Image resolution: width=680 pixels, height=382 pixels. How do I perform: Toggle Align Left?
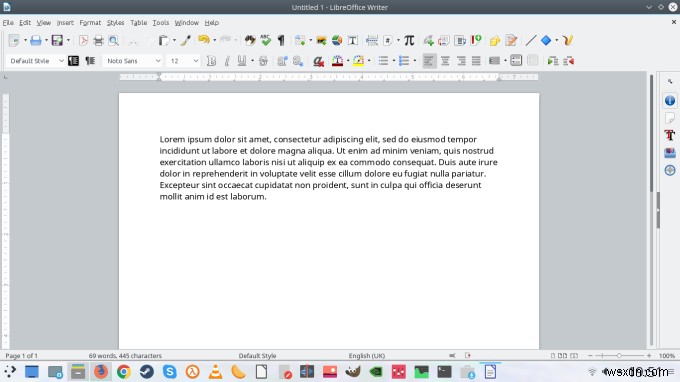pyautogui.click(x=429, y=61)
